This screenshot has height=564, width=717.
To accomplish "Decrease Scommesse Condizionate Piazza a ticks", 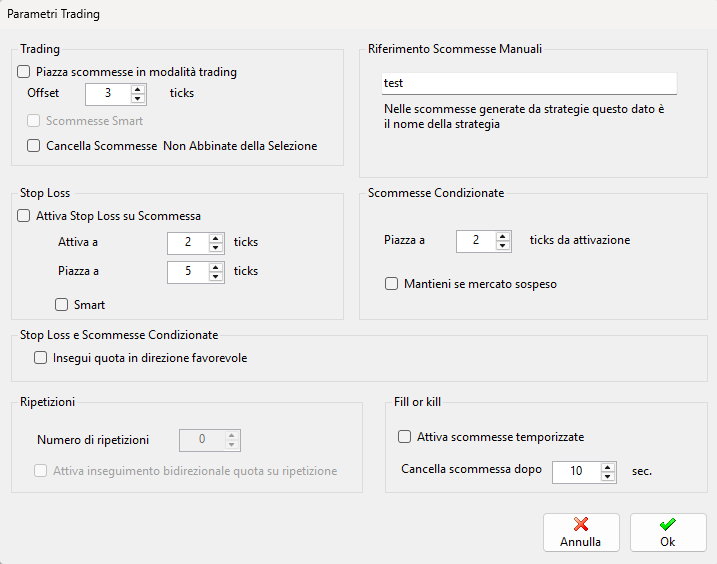I will pyautogui.click(x=503, y=245).
